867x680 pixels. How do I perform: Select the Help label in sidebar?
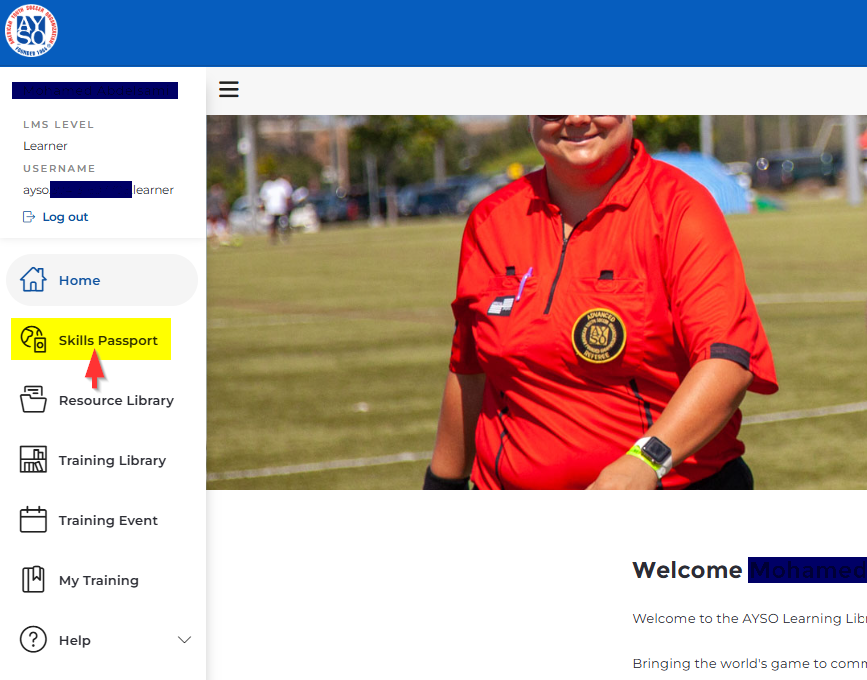coord(74,641)
